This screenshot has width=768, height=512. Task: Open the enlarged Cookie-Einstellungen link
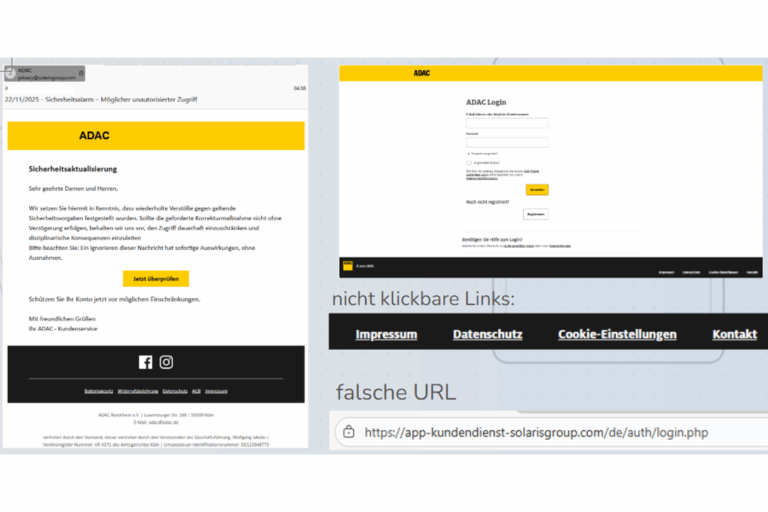[x=617, y=334]
